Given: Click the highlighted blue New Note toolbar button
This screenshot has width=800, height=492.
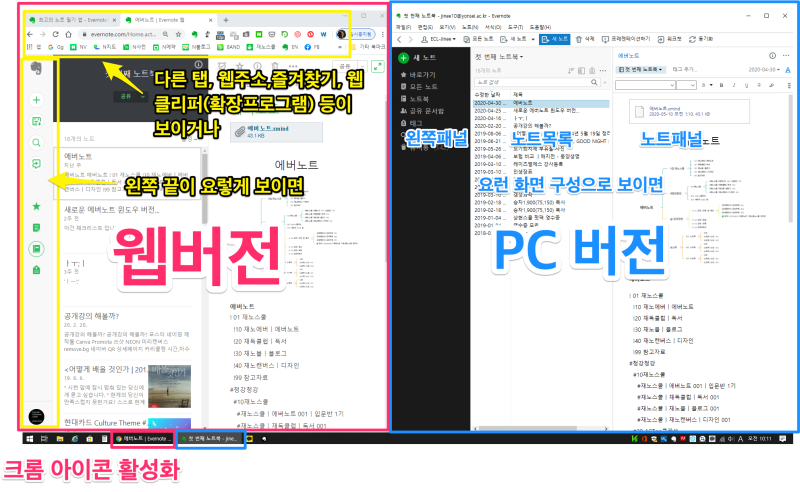Looking at the screenshot, I should pos(554,39).
